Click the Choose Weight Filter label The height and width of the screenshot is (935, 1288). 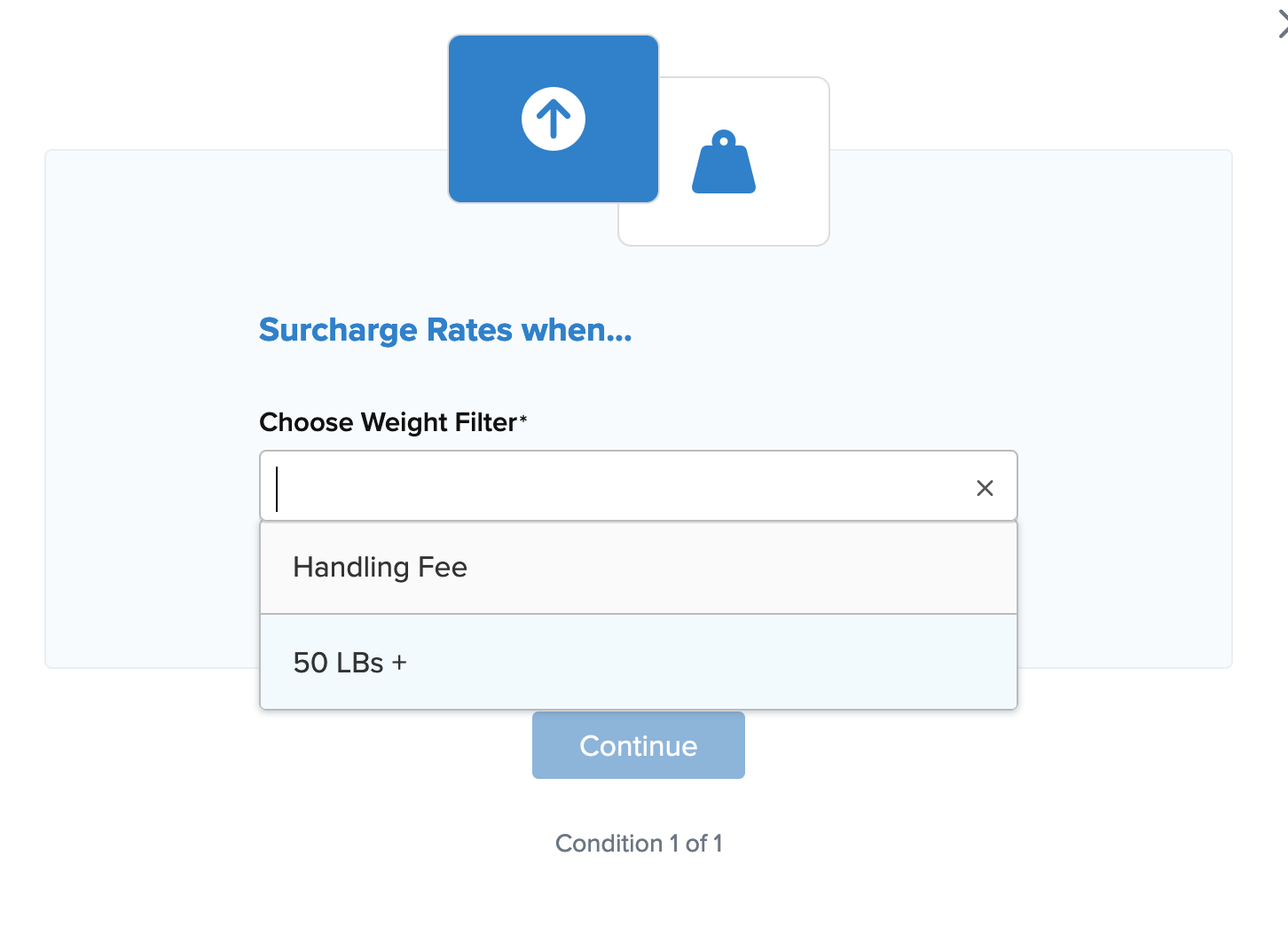click(x=388, y=422)
